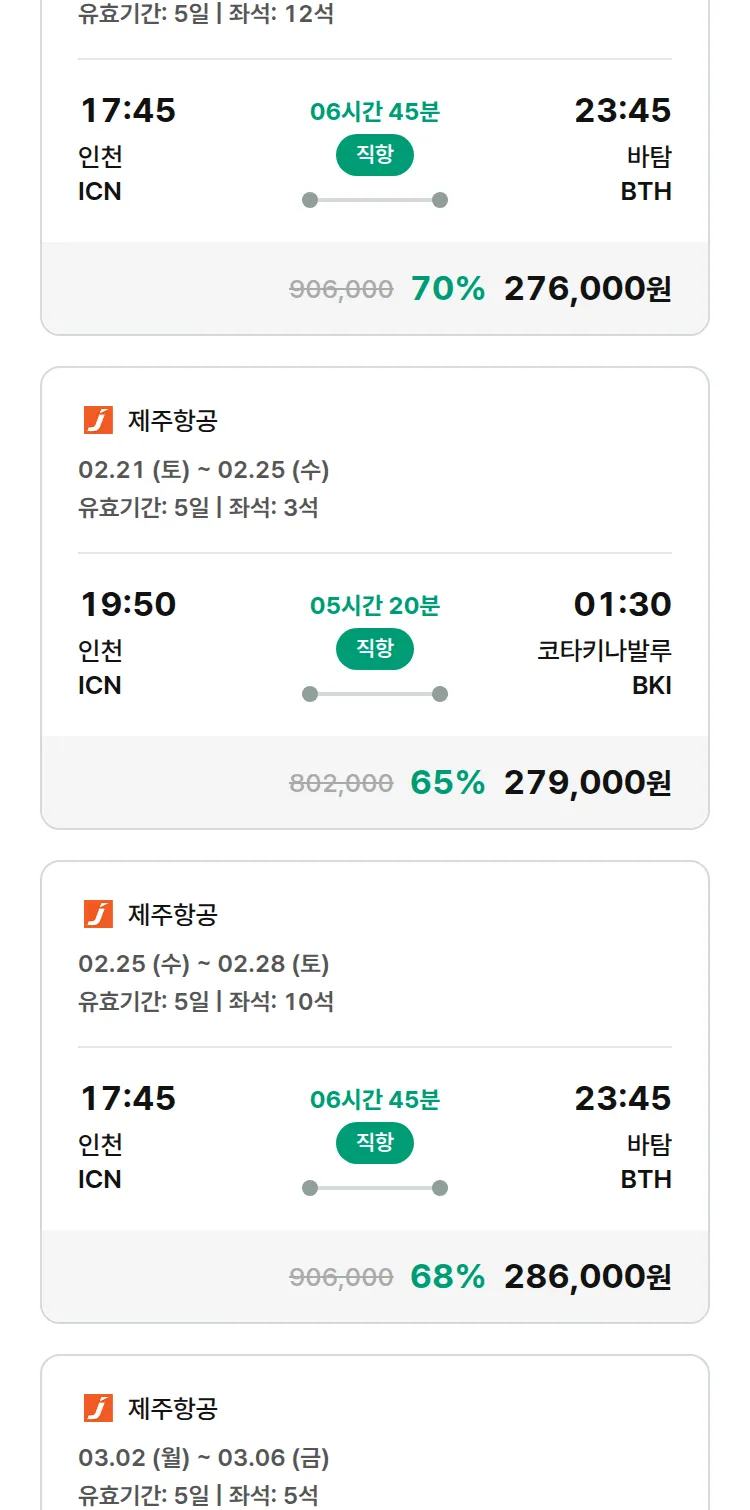Click Jeju Air logo on the Kota Kinabalu card

[x=98, y=421]
